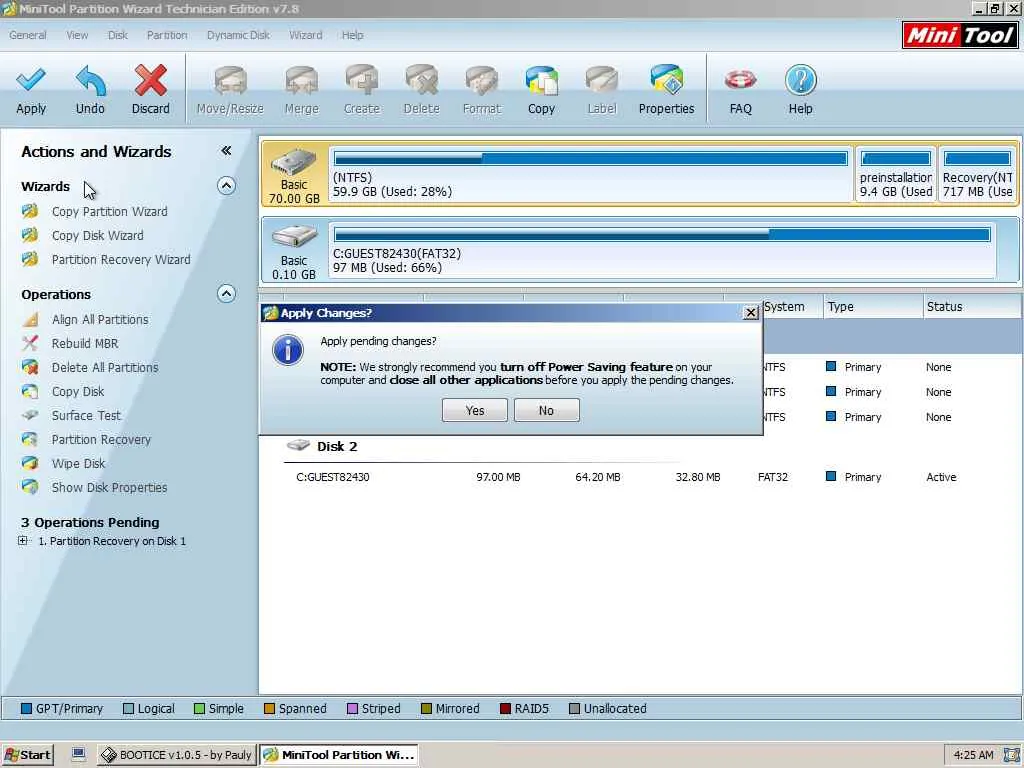Click the Discard red X icon
This screenshot has width=1024, height=768.
click(x=150, y=80)
